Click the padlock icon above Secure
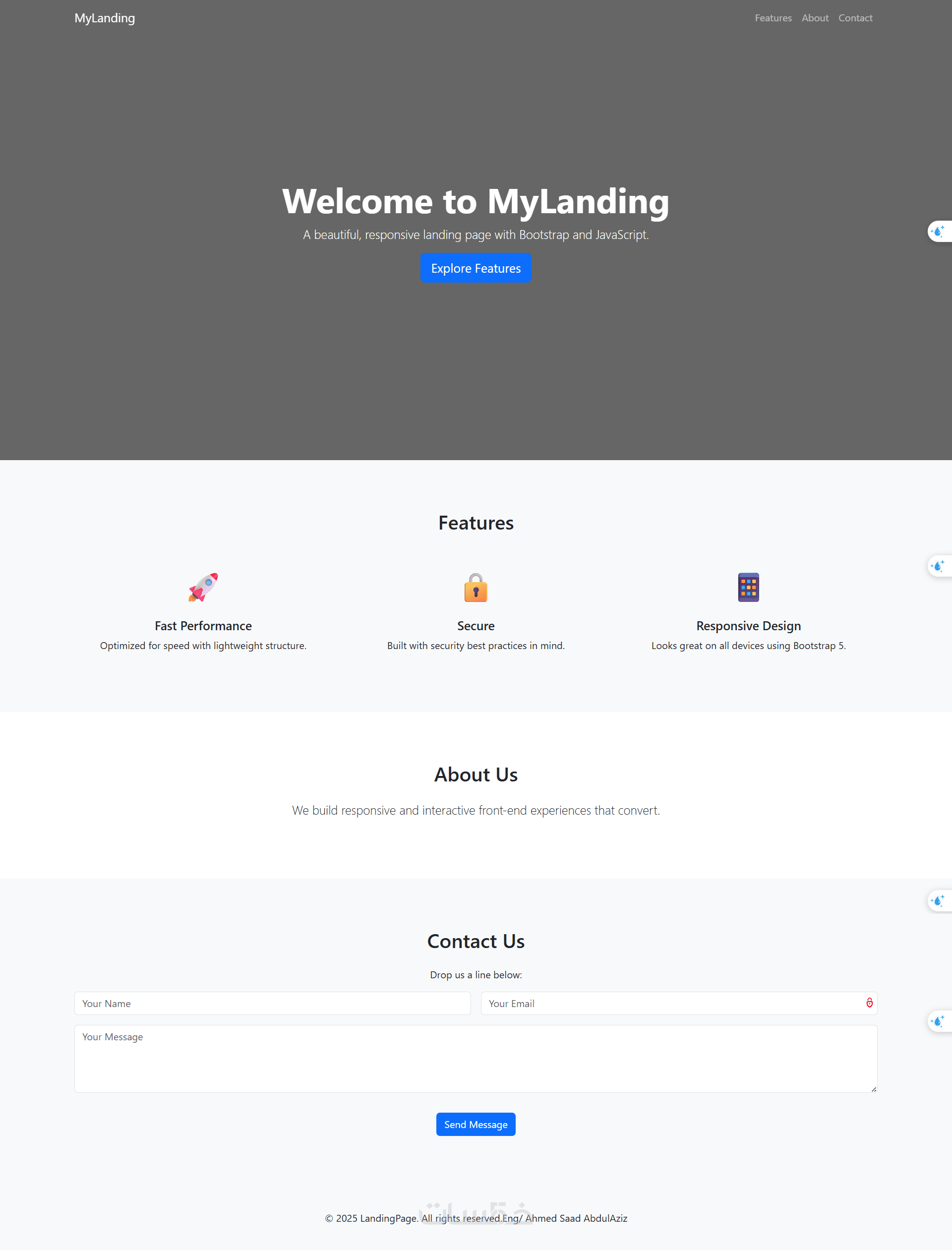The height and width of the screenshot is (1250, 952). coord(476,588)
